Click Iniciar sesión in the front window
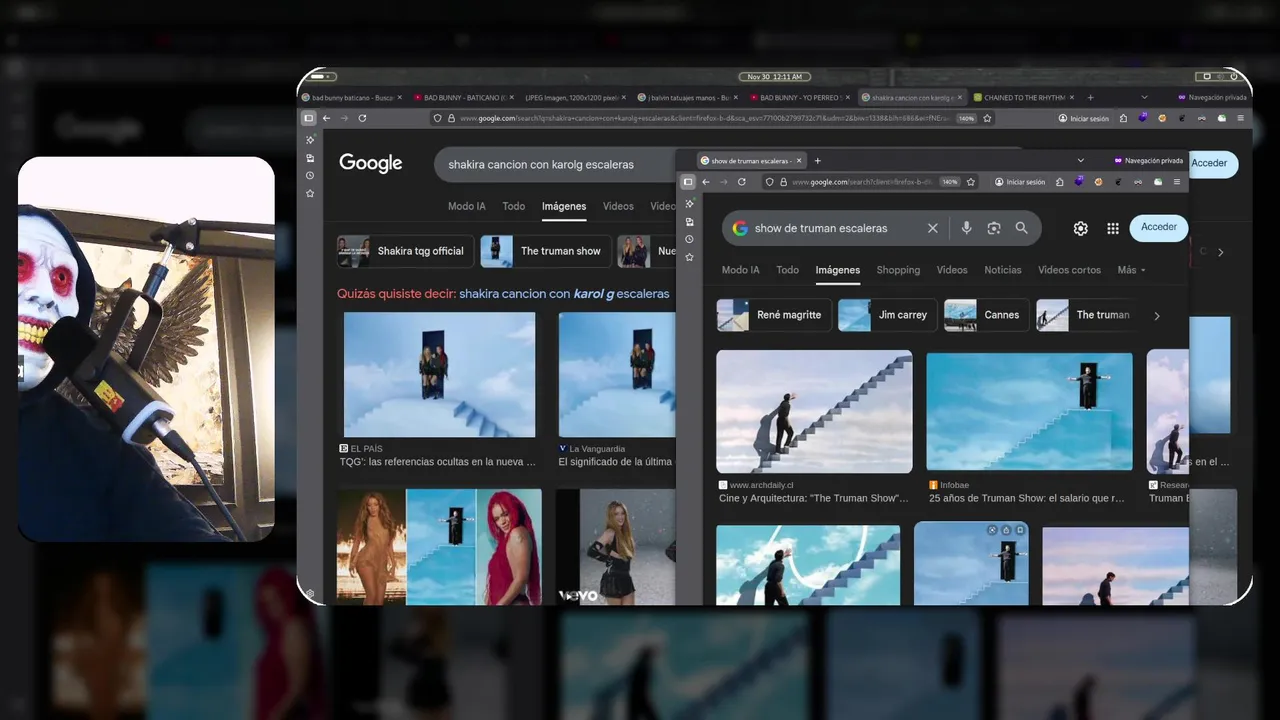 (x=1020, y=182)
